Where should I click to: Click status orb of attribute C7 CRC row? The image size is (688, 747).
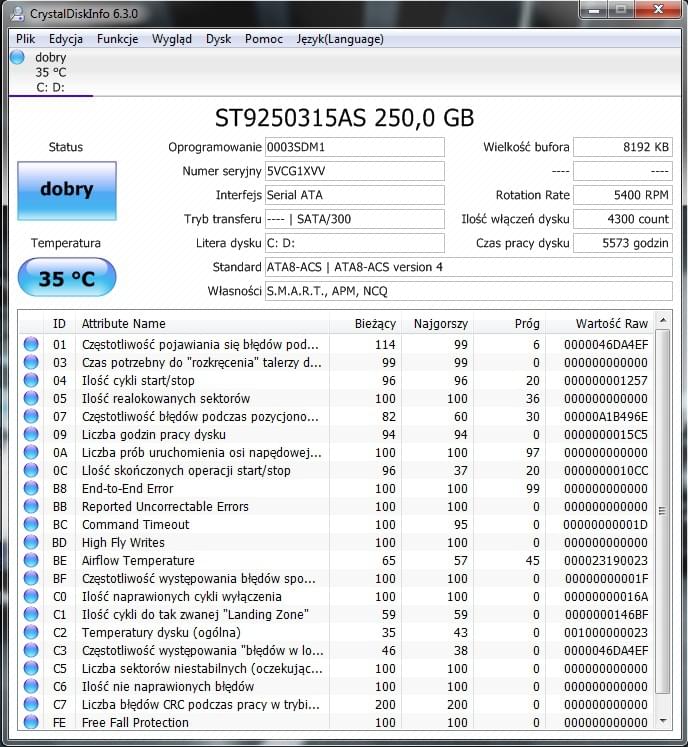click(31, 704)
